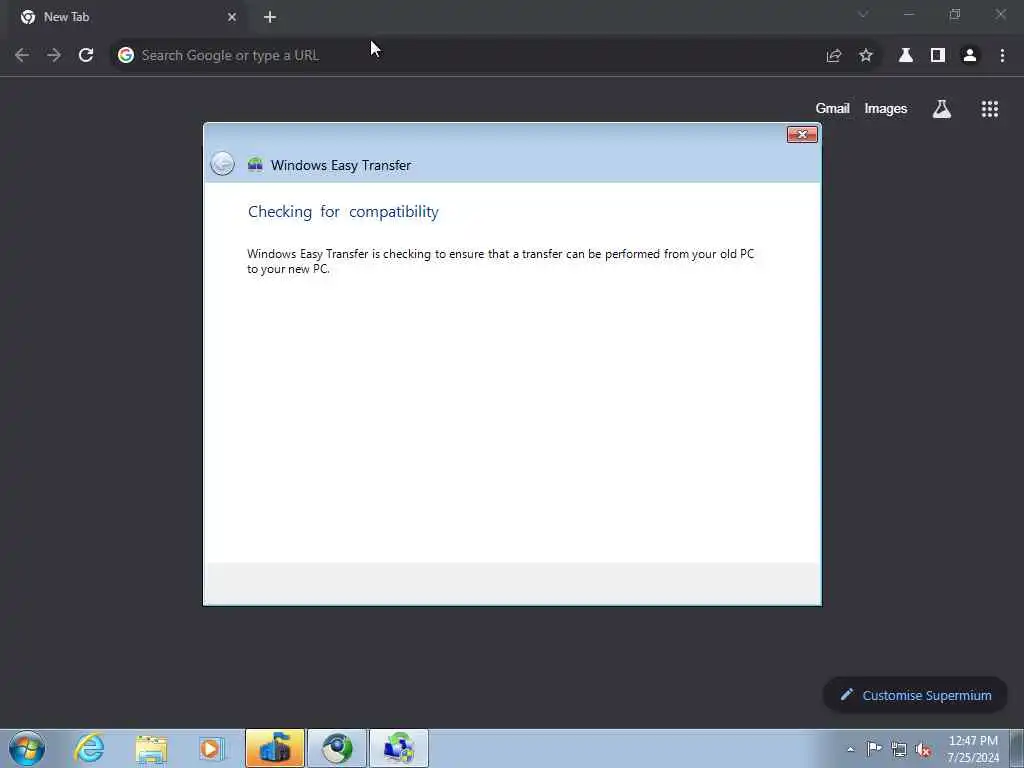Click the Windows Easy Transfer title icon
Image resolution: width=1024 pixels, height=768 pixels.
255,165
